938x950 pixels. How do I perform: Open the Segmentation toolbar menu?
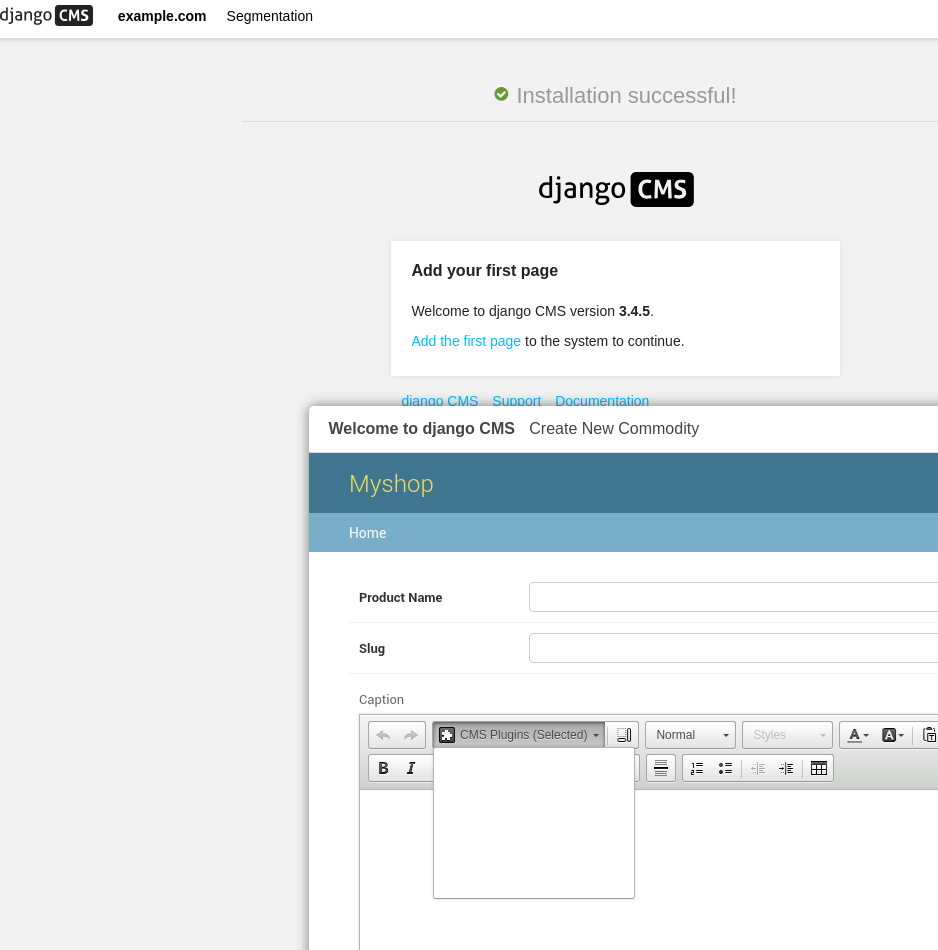270,16
